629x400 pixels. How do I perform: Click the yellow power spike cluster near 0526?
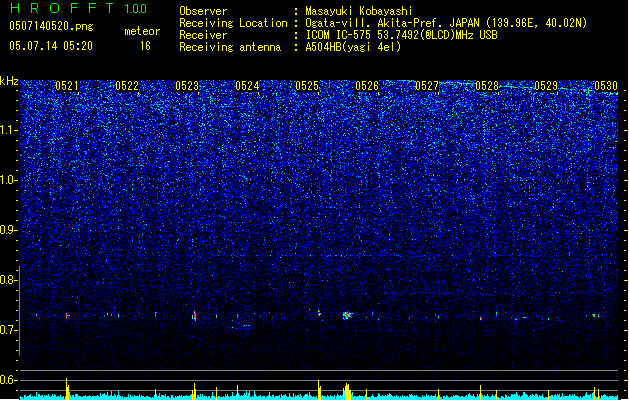[347, 392]
